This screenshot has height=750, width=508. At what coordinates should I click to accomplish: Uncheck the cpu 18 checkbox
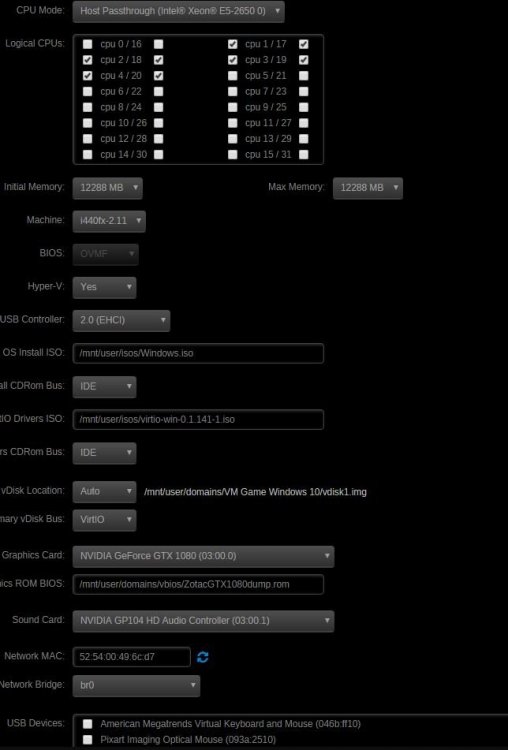coord(158,60)
